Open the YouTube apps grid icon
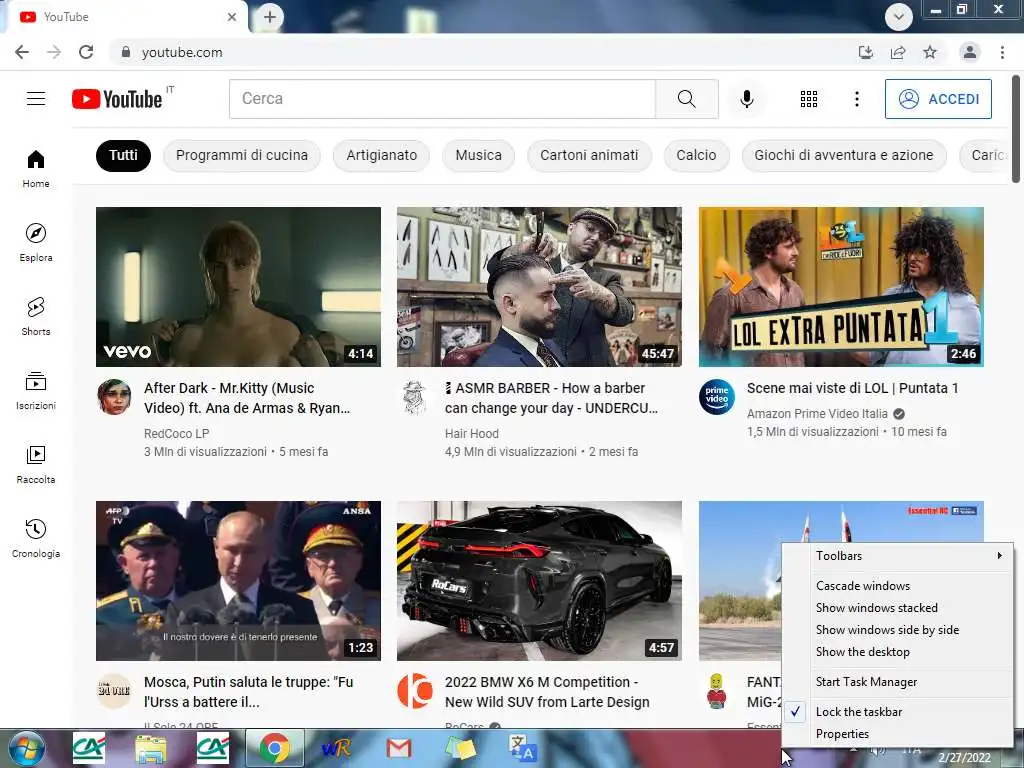Screen dimensions: 1024x768 (808, 99)
